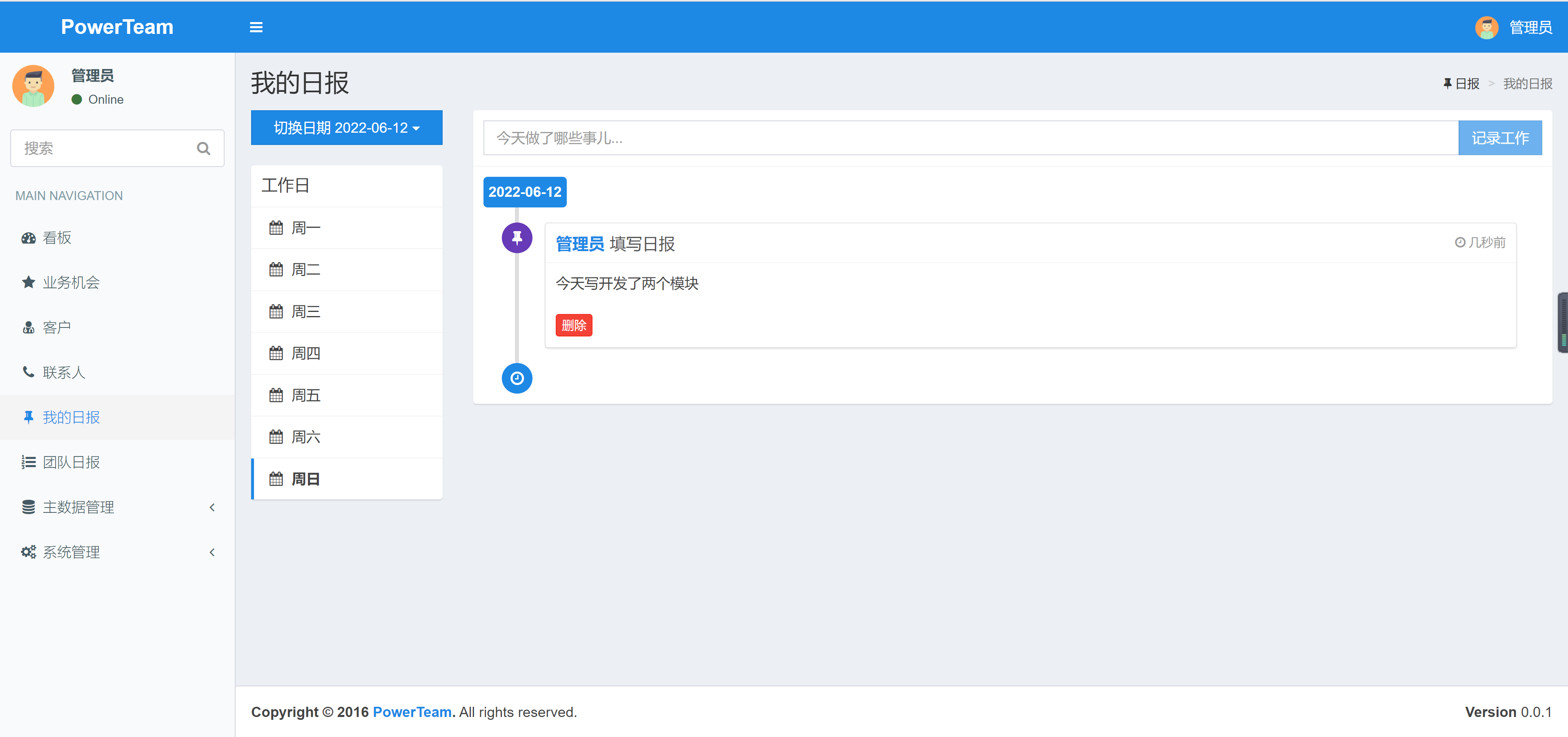Select 周五 from the weekday list

306,394
